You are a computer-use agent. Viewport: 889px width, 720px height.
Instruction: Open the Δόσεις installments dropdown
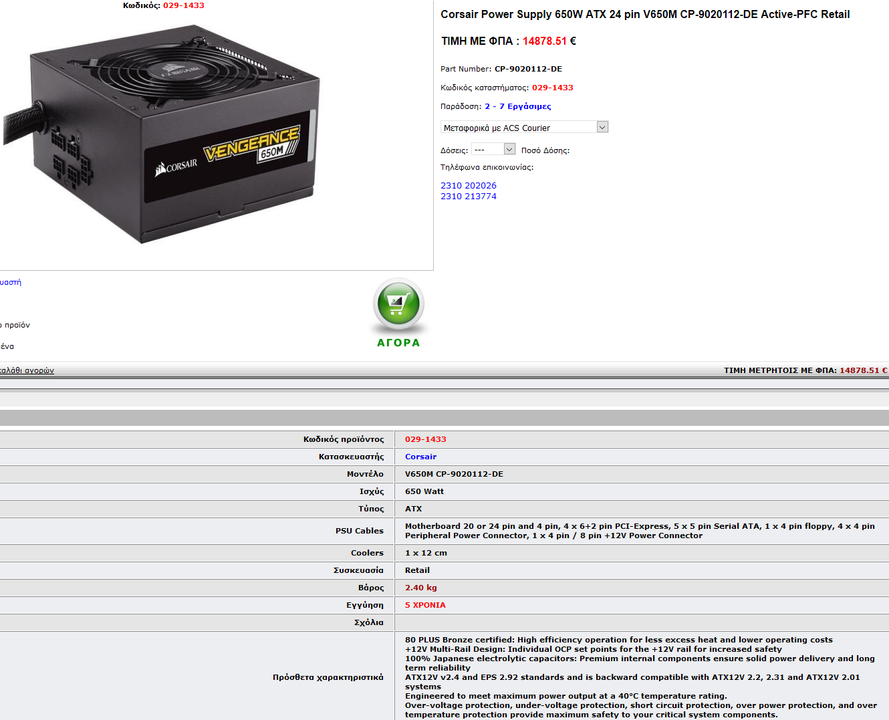(x=493, y=149)
